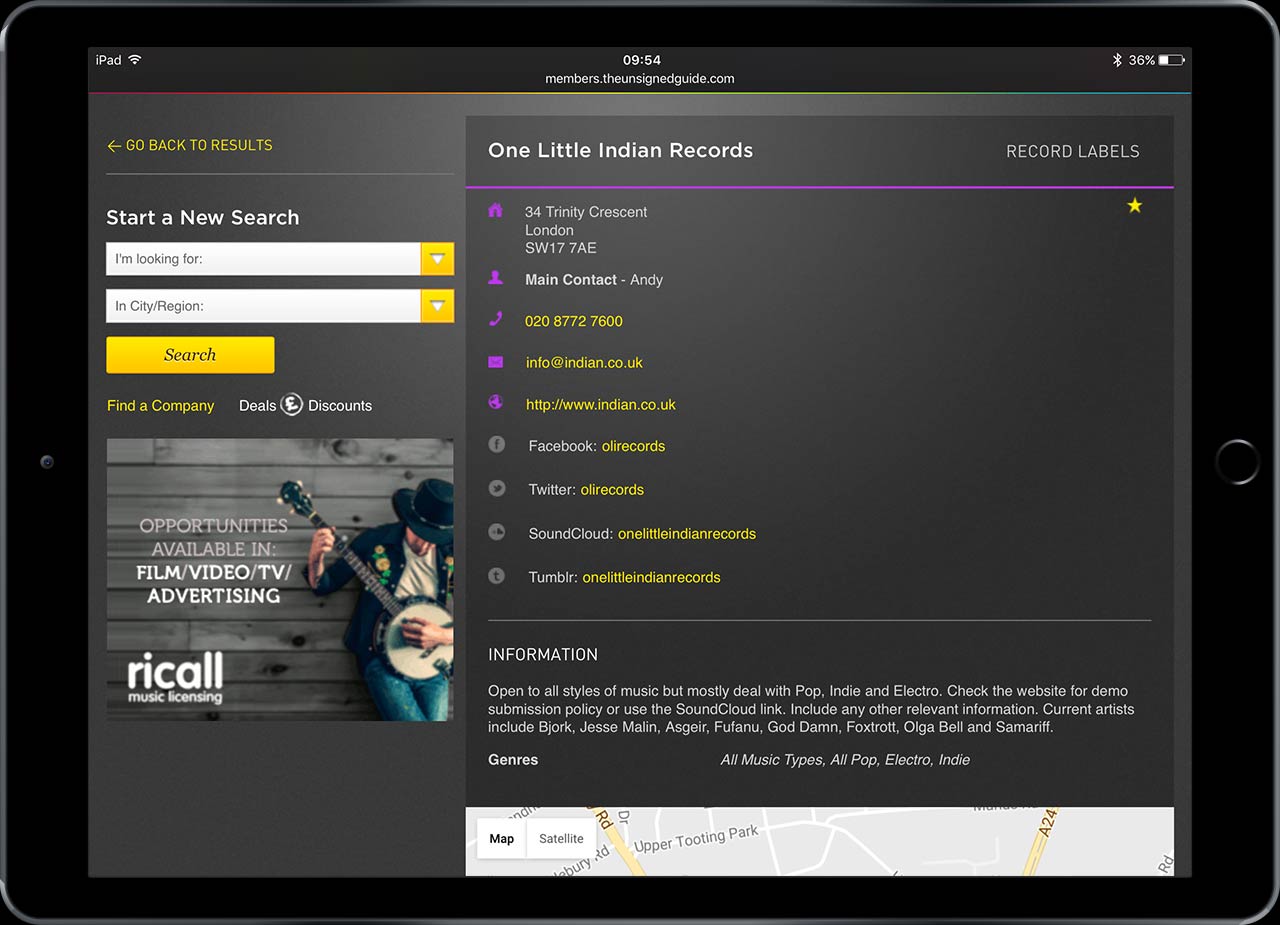Image resolution: width=1280 pixels, height=925 pixels.
Task: Click the Facebook icon
Action: 496,444
